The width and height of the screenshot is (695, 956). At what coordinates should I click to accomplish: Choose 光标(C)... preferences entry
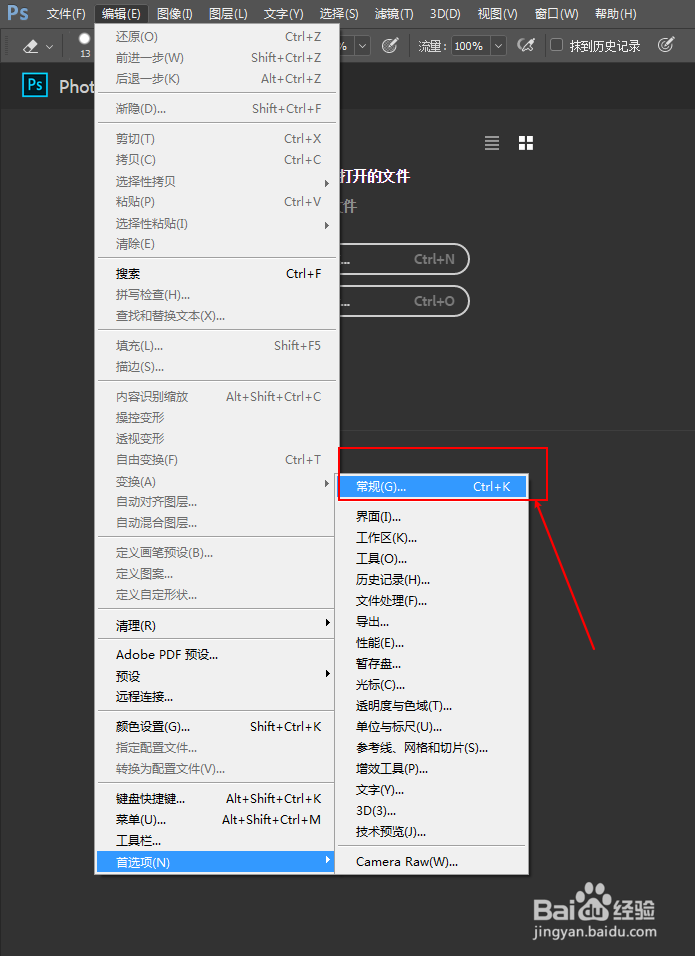[433, 685]
